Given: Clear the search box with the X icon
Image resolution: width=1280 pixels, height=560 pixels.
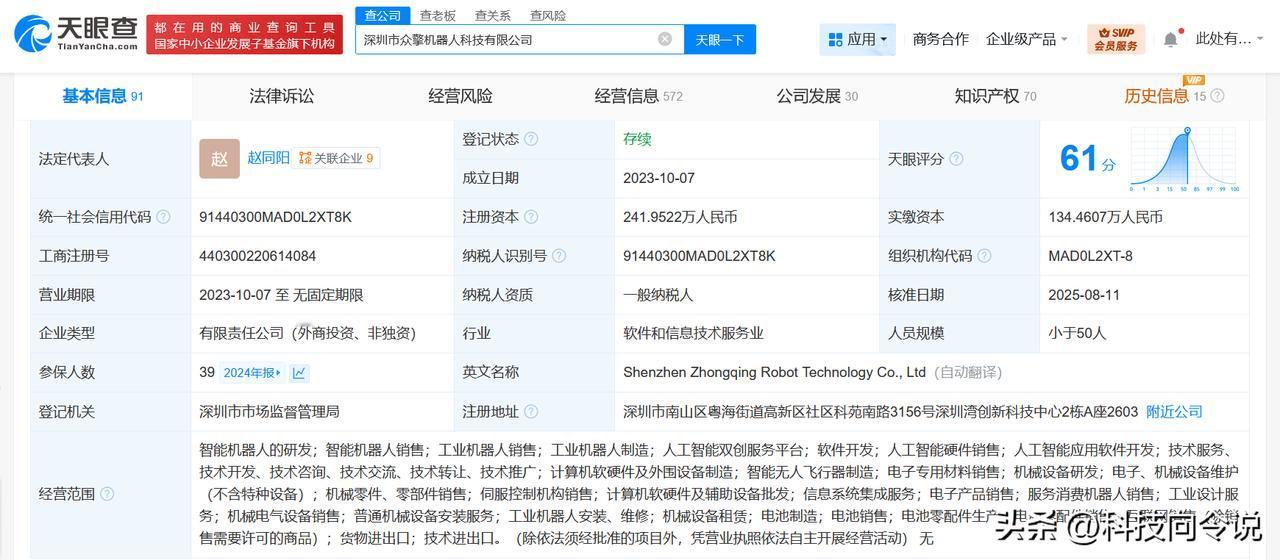Looking at the screenshot, I should [x=665, y=39].
